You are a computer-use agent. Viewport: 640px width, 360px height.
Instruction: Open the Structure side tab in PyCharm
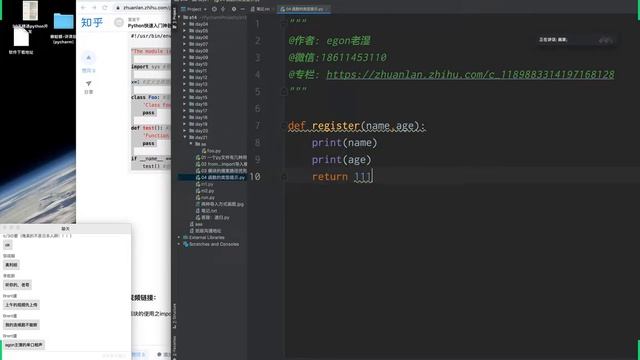(175, 316)
